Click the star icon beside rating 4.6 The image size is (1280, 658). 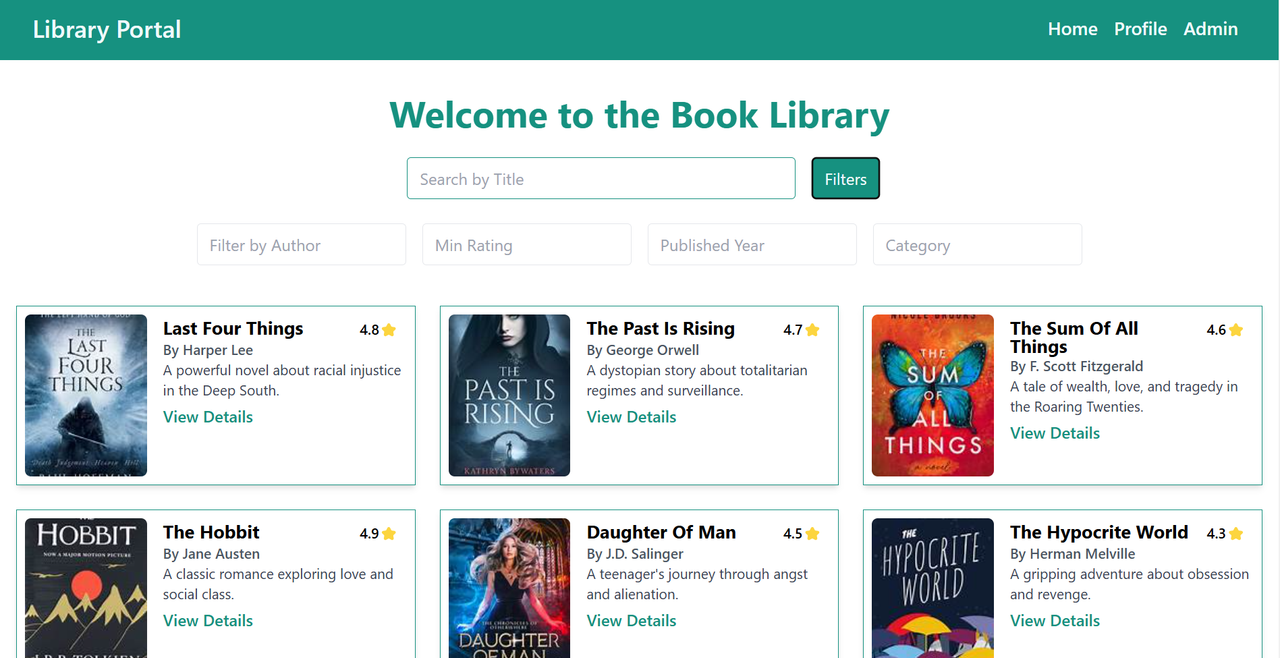pos(1236,330)
